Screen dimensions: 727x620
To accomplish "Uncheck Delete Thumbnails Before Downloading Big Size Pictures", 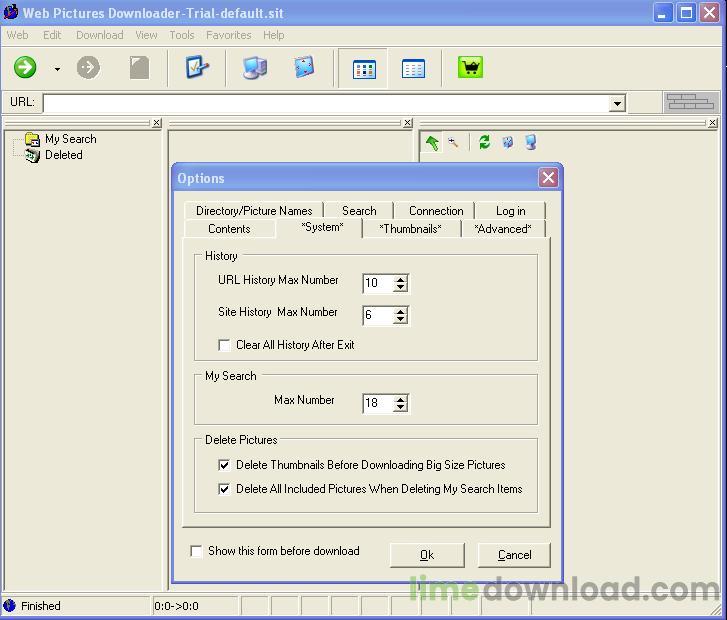I will click(224, 465).
